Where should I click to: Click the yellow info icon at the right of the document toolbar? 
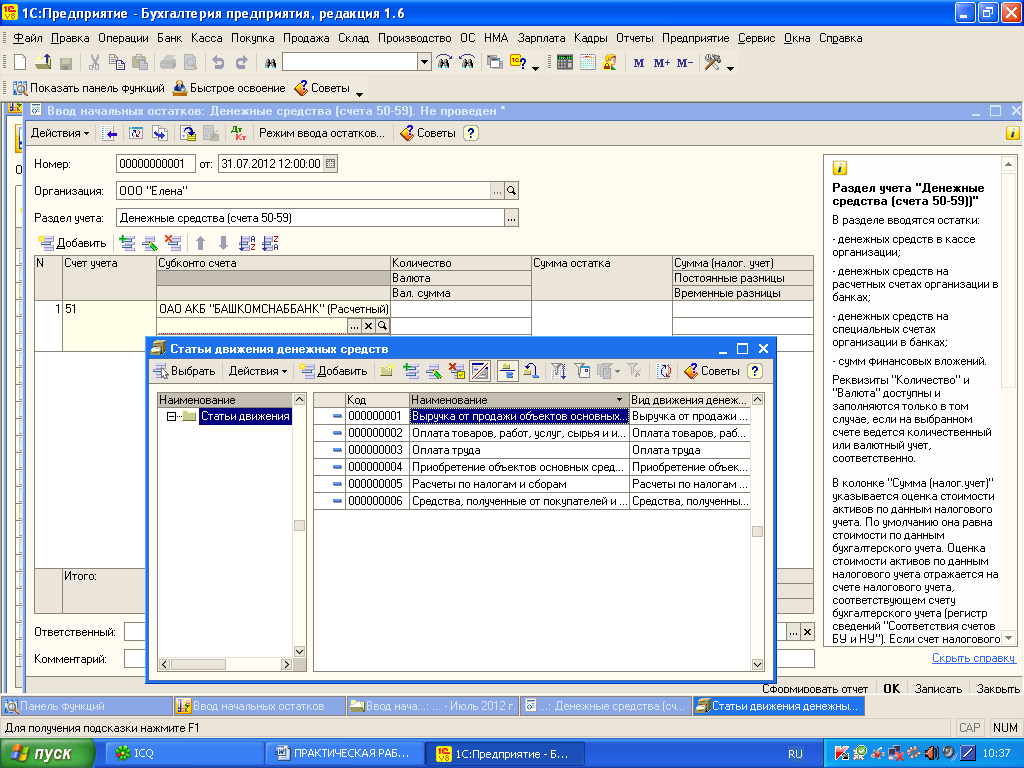pos(1012,133)
